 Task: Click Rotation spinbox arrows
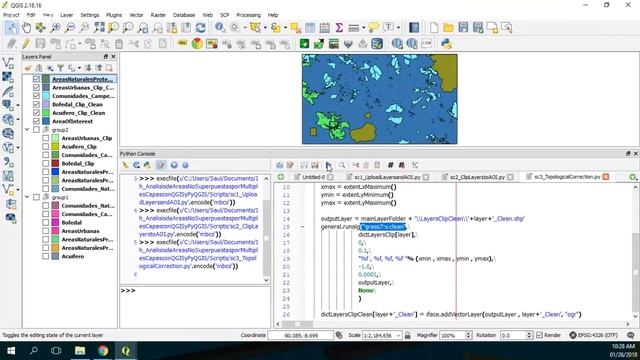point(529,335)
